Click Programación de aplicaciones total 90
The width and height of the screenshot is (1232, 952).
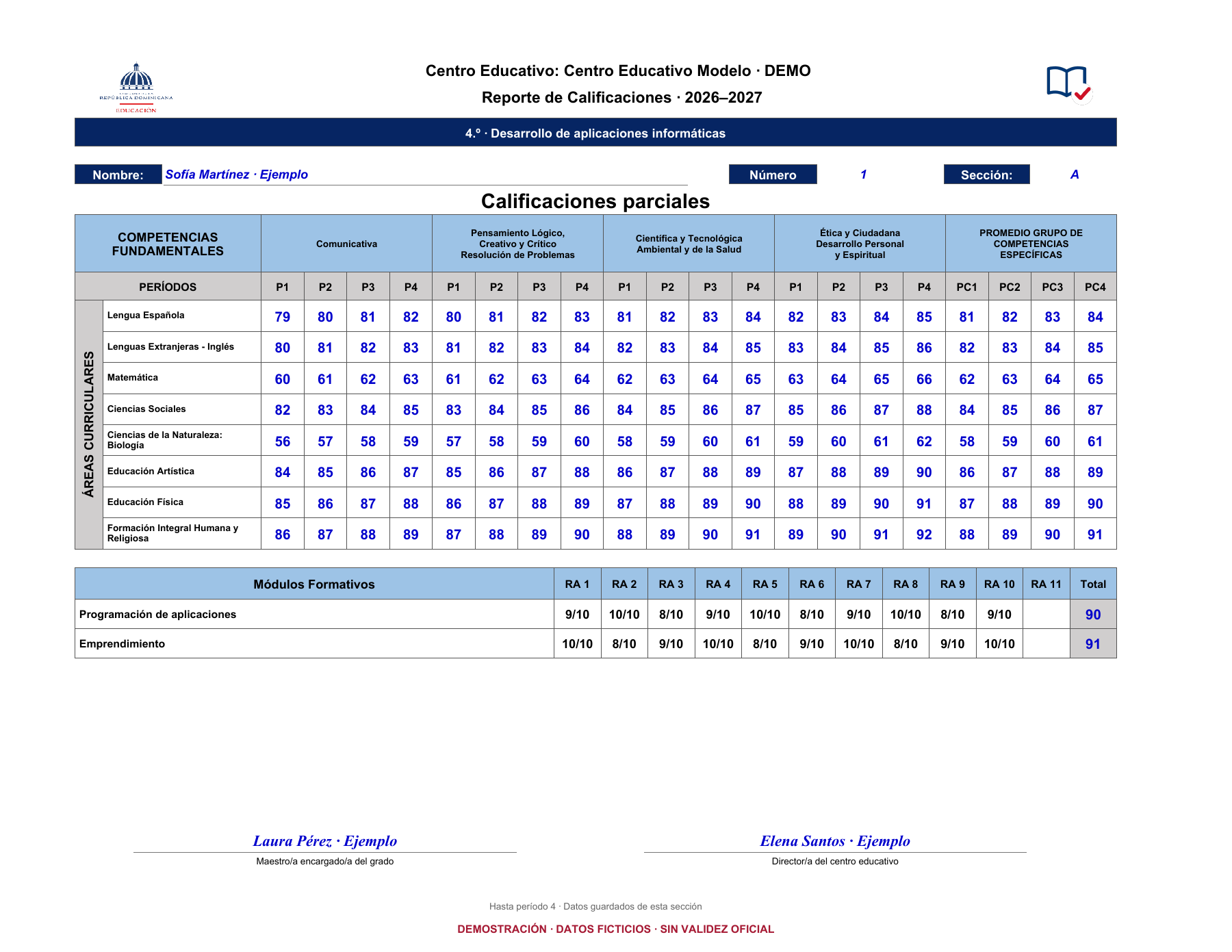click(1093, 615)
